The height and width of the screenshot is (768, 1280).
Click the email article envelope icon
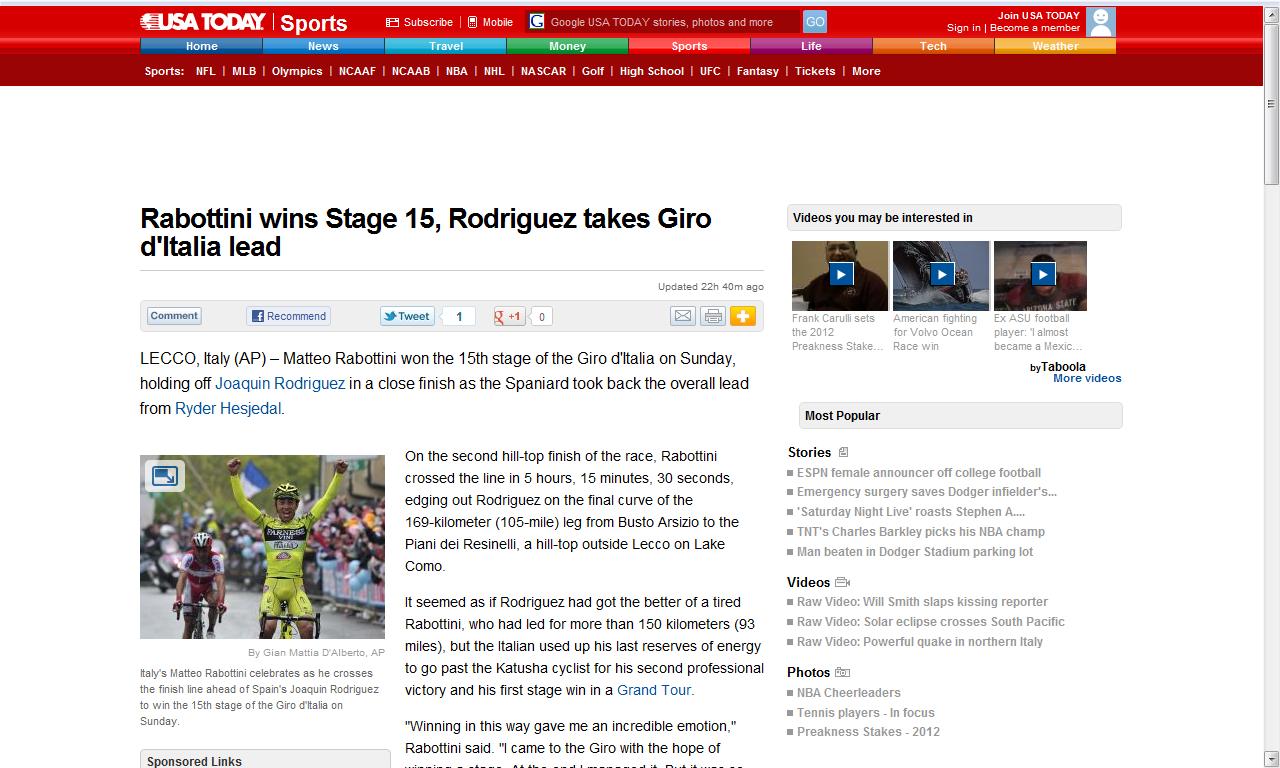[x=682, y=316]
